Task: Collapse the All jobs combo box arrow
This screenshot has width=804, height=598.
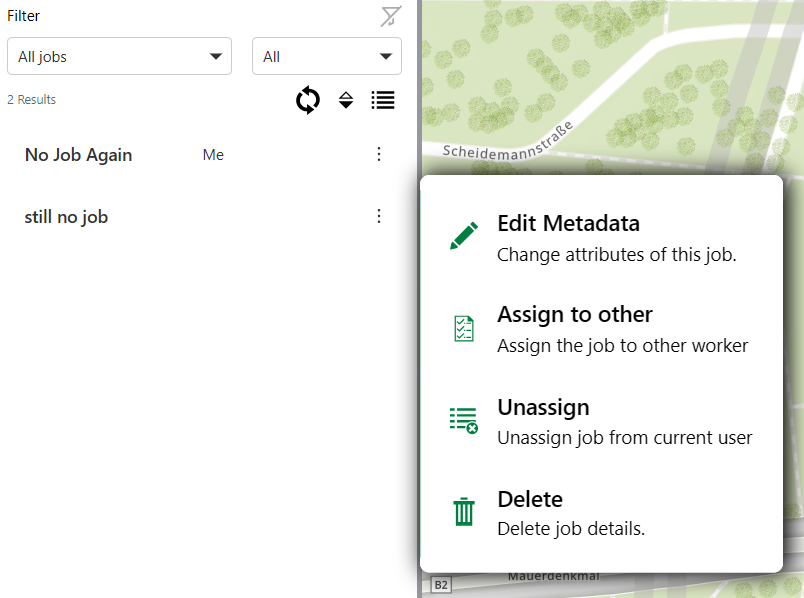Action: 216,56
